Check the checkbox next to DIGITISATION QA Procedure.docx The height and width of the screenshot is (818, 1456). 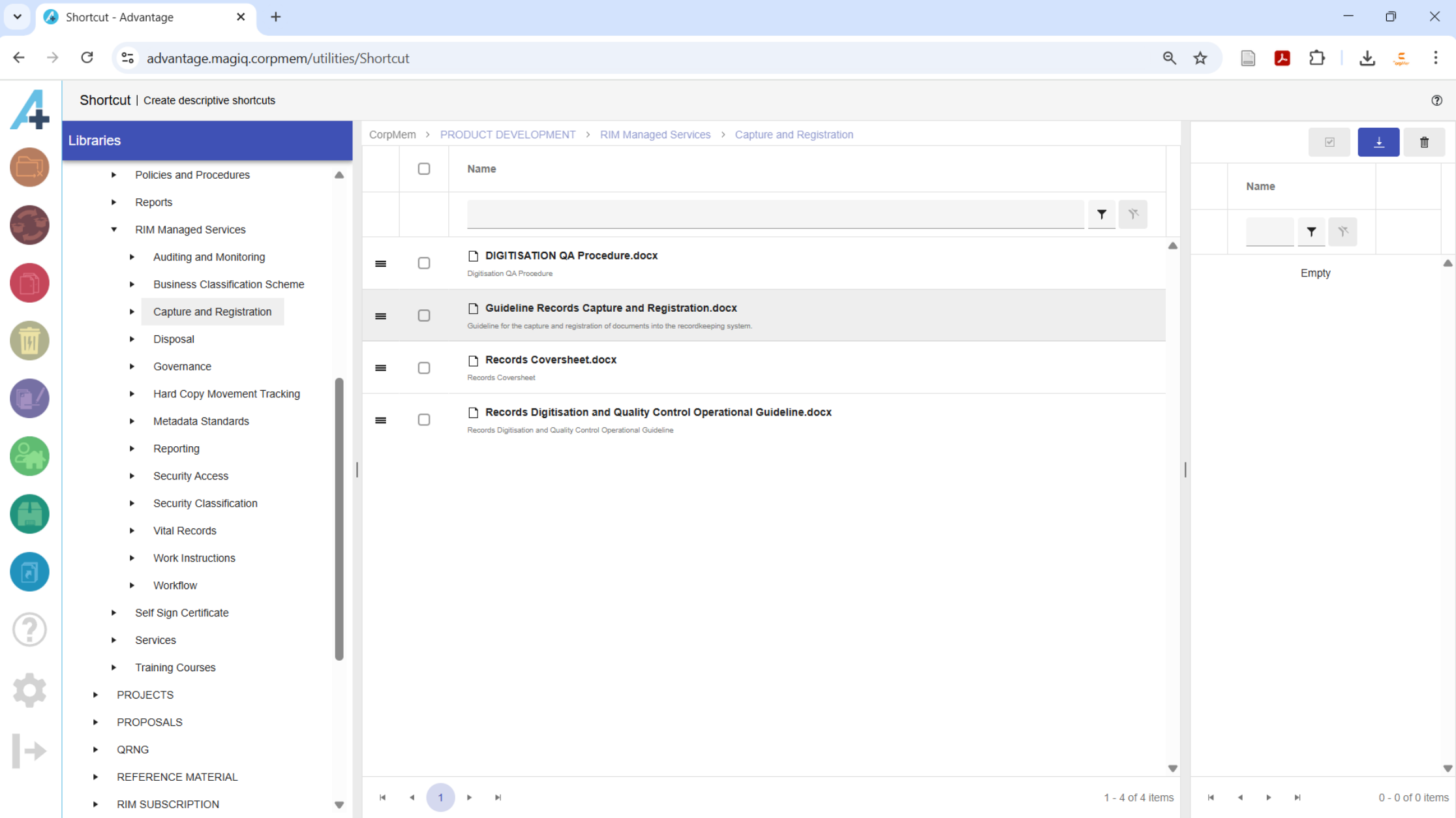424,263
